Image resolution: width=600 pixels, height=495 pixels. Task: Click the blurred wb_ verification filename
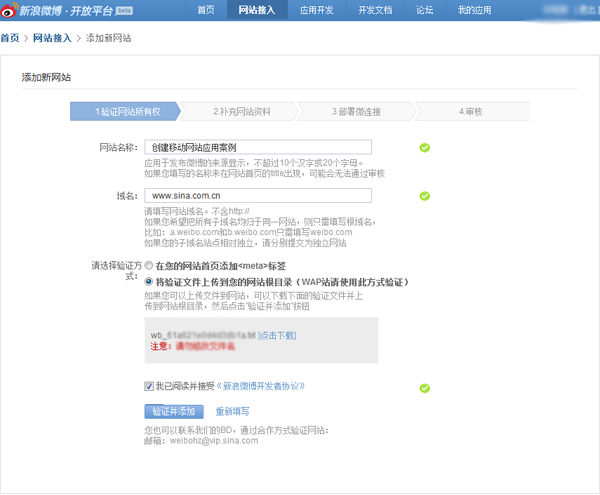click(203, 335)
